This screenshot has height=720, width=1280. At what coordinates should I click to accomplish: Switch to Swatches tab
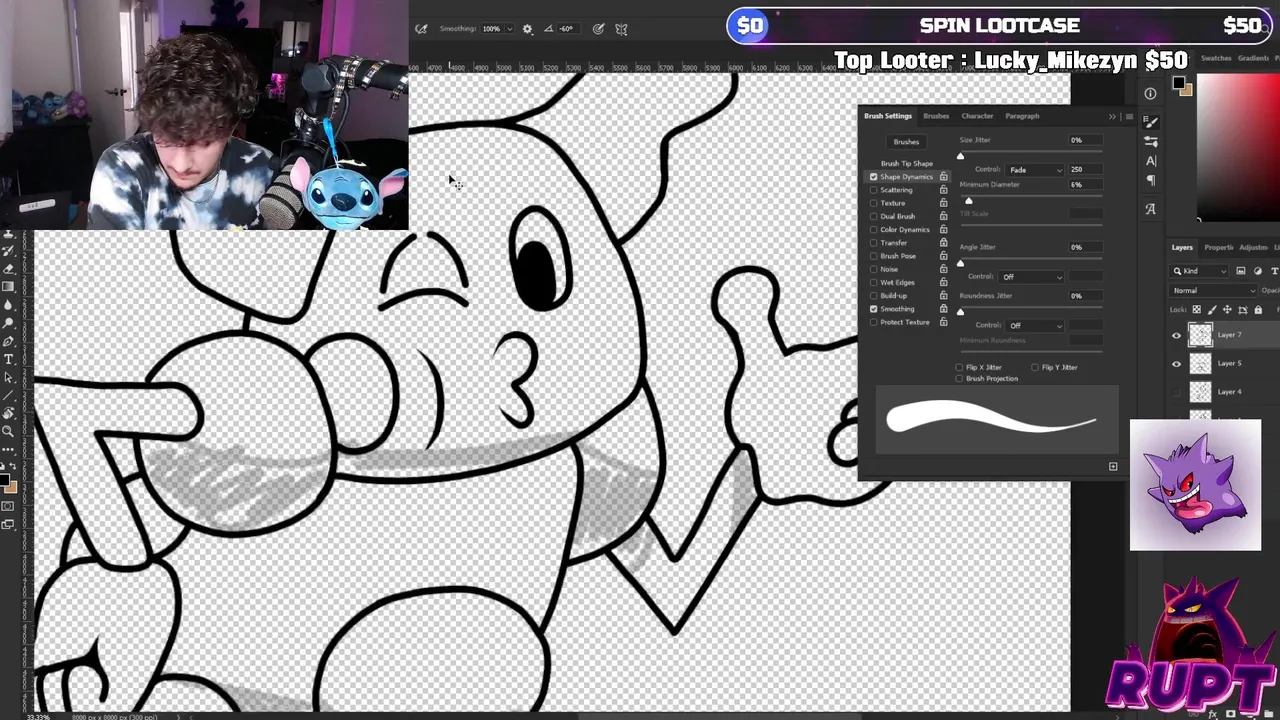click(x=1215, y=59)
